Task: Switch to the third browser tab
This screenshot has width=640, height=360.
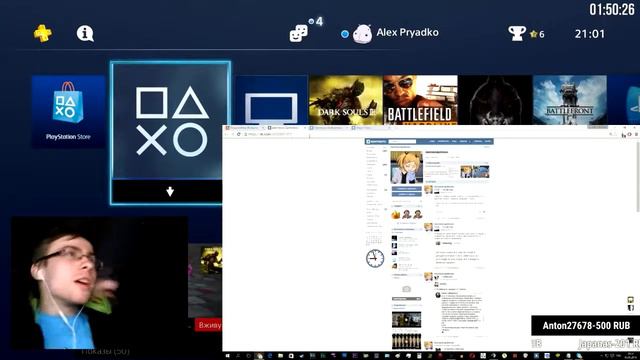Action: pyautogui.click(x=329, y=128)
